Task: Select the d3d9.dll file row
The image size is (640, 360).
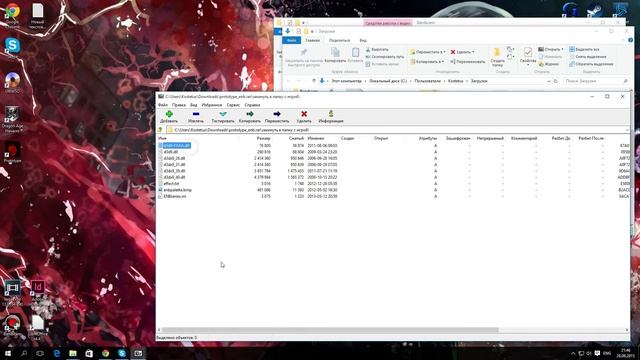Action: (x=171, y=152)
